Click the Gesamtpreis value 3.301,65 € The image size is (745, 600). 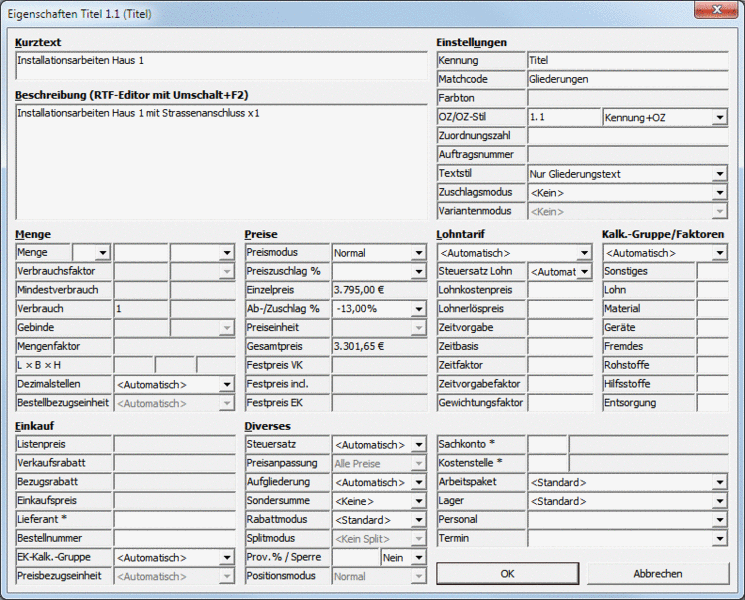(379, 346)
